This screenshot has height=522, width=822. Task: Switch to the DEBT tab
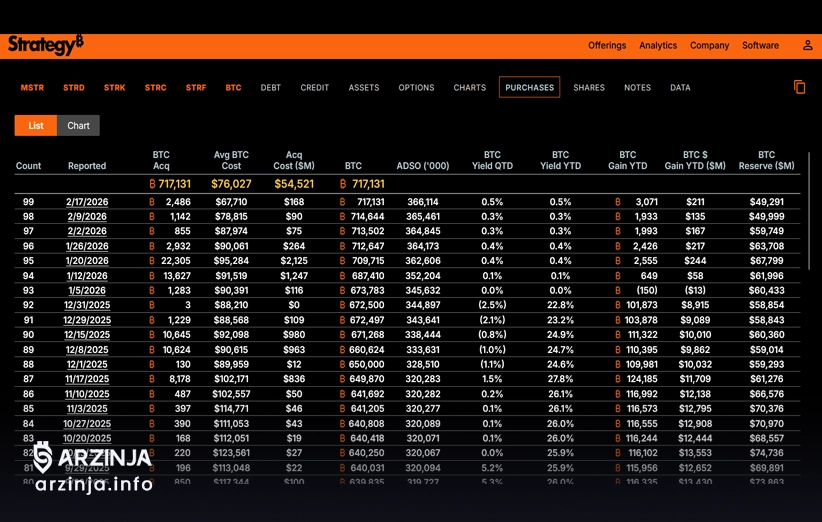click(x=271, y=88)
